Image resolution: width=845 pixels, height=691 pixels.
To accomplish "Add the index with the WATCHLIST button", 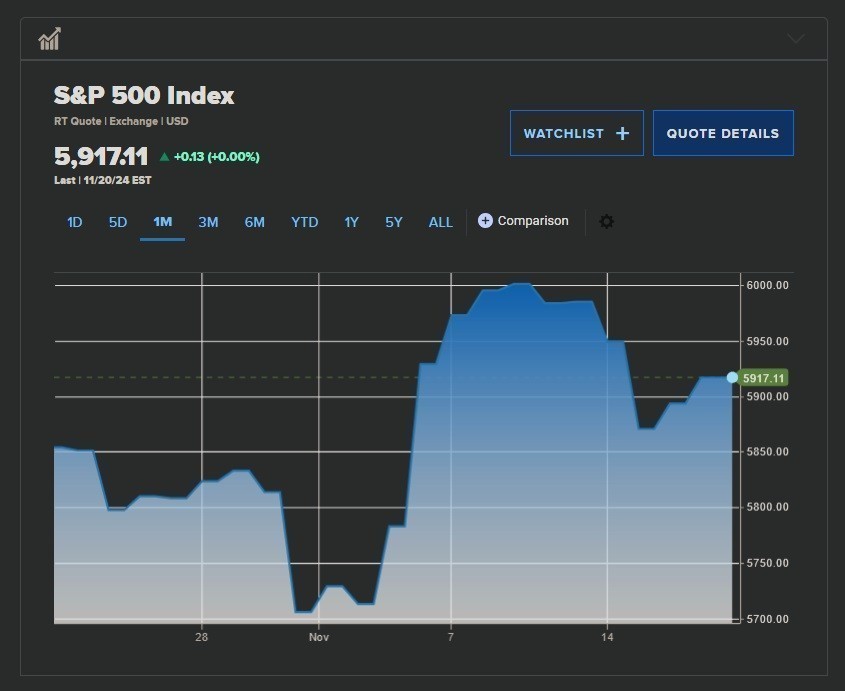I will pos(576,133).
